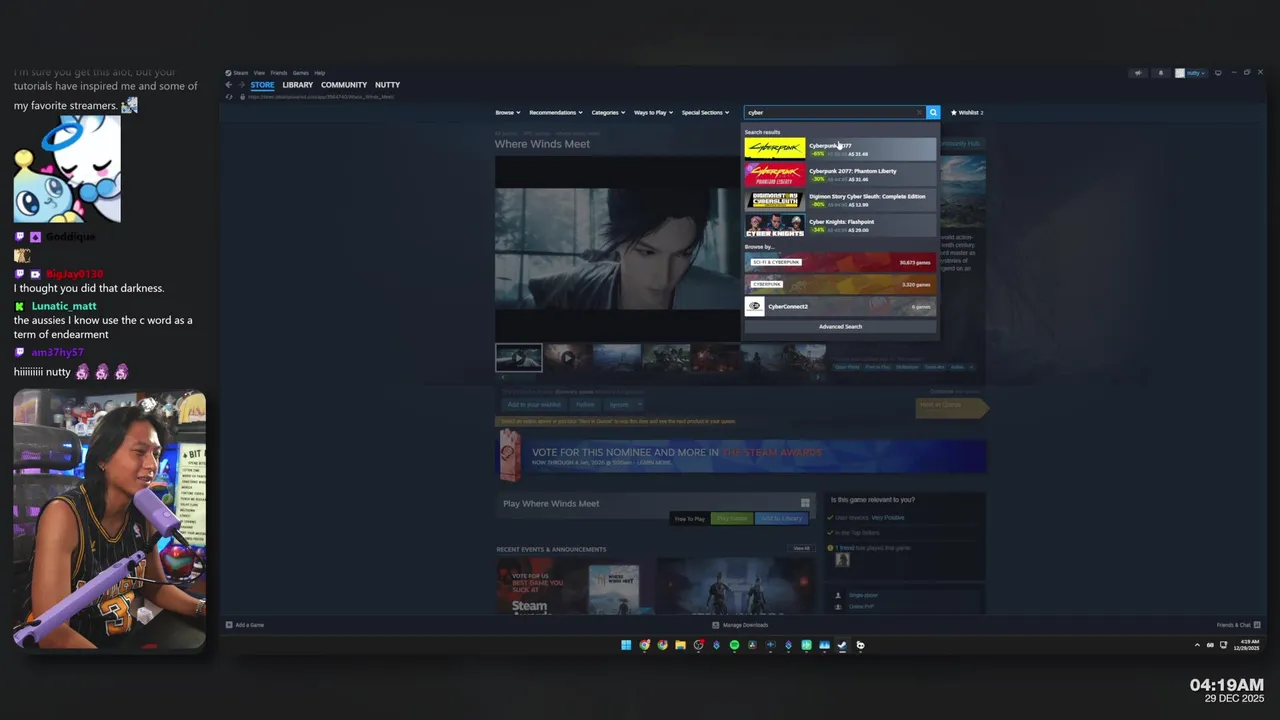This screenshot has width=1280, height=720.
Task: Select the first trailer thumbnail
Action: 519,357
